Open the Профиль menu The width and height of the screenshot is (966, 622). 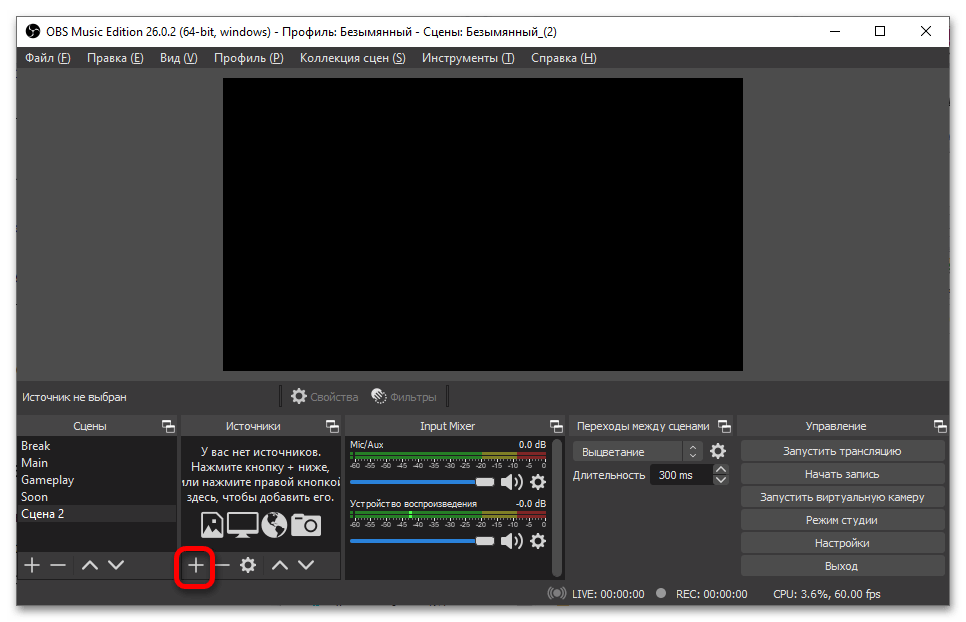click(x=249, y=58)
